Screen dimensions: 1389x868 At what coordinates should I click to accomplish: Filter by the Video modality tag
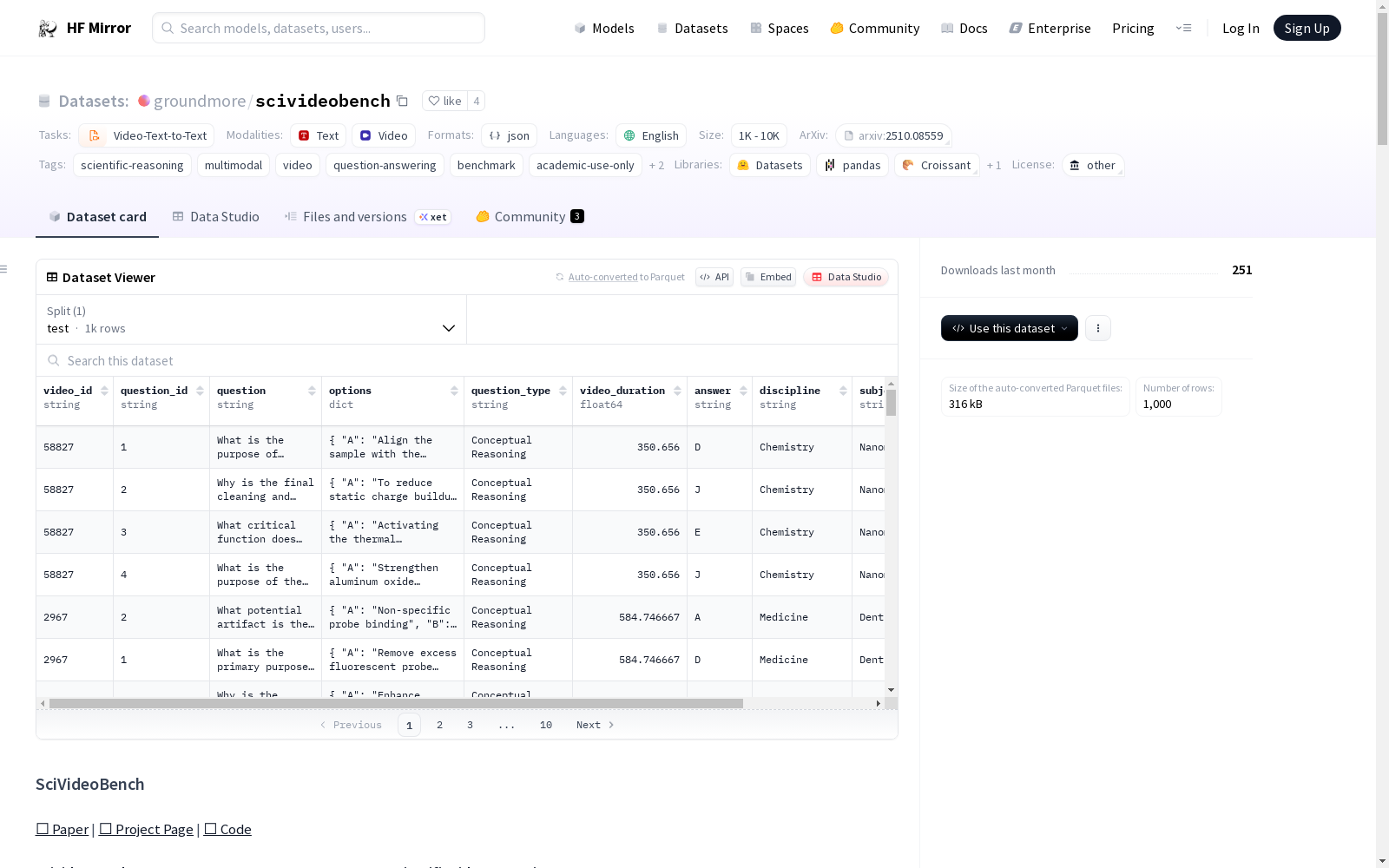384,135
